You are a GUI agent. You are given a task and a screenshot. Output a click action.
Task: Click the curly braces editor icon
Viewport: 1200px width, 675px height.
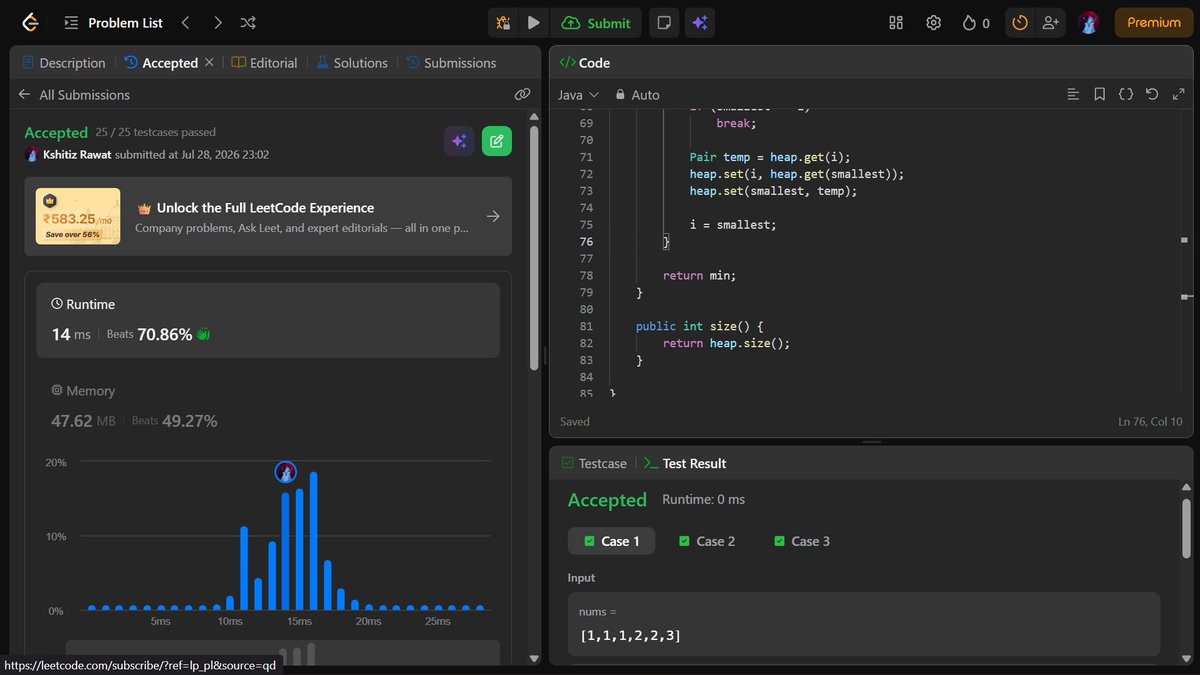1125,94
